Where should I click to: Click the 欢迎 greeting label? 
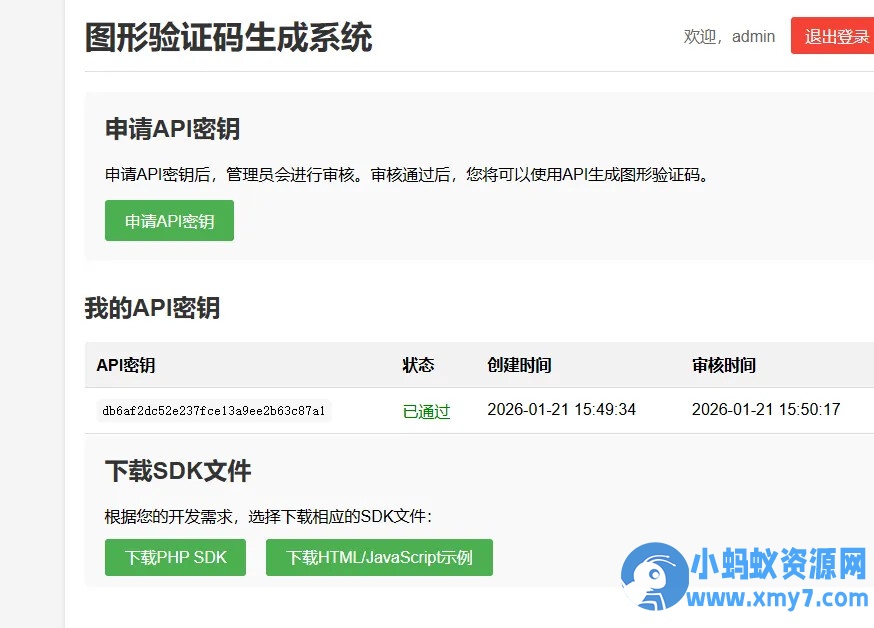[700, 37]
